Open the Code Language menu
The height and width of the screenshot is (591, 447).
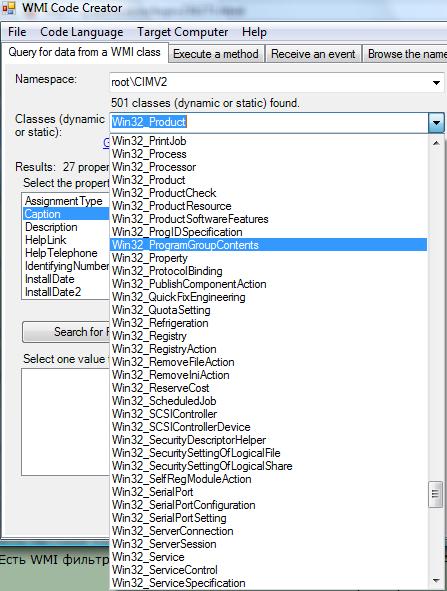(81, 32)
